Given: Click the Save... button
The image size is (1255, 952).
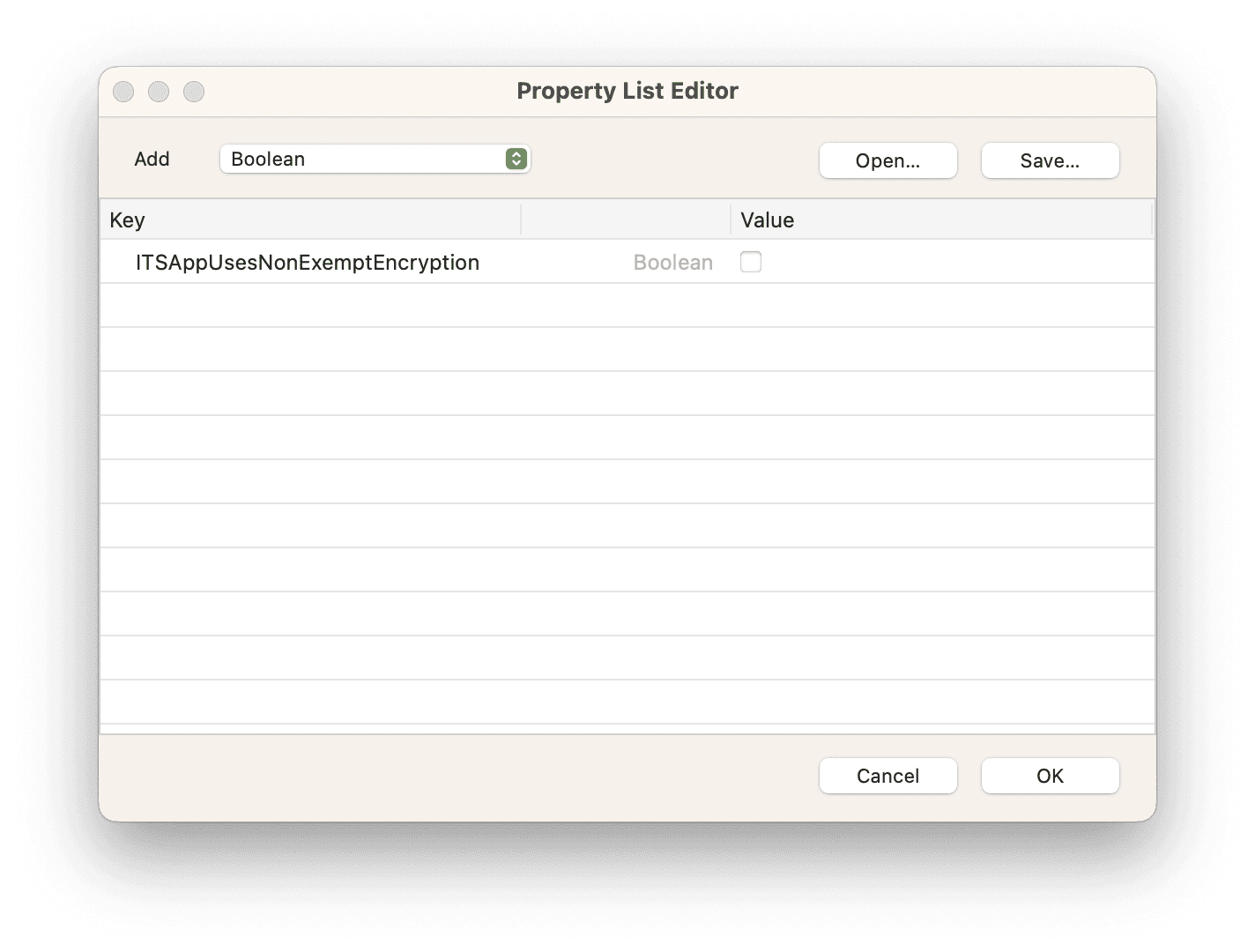Looking at the screenshot, I should [x=1050, y=160].
